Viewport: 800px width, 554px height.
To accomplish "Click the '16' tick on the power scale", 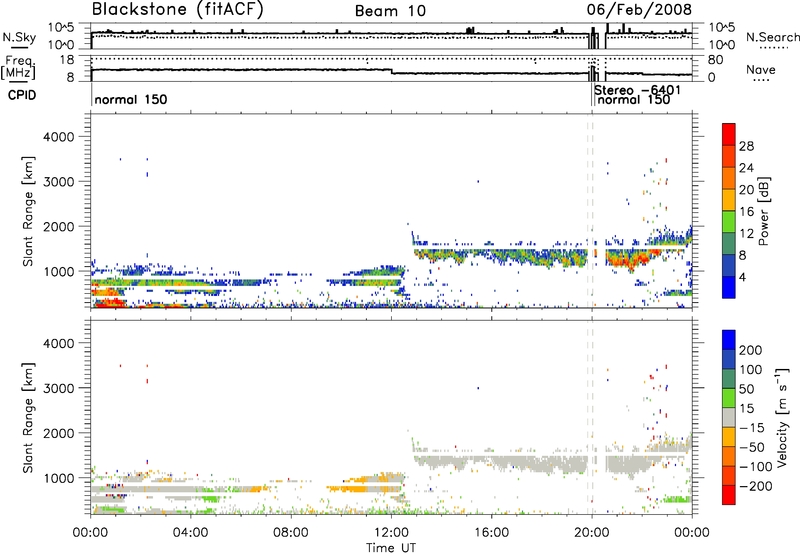I will pos(746,212).
